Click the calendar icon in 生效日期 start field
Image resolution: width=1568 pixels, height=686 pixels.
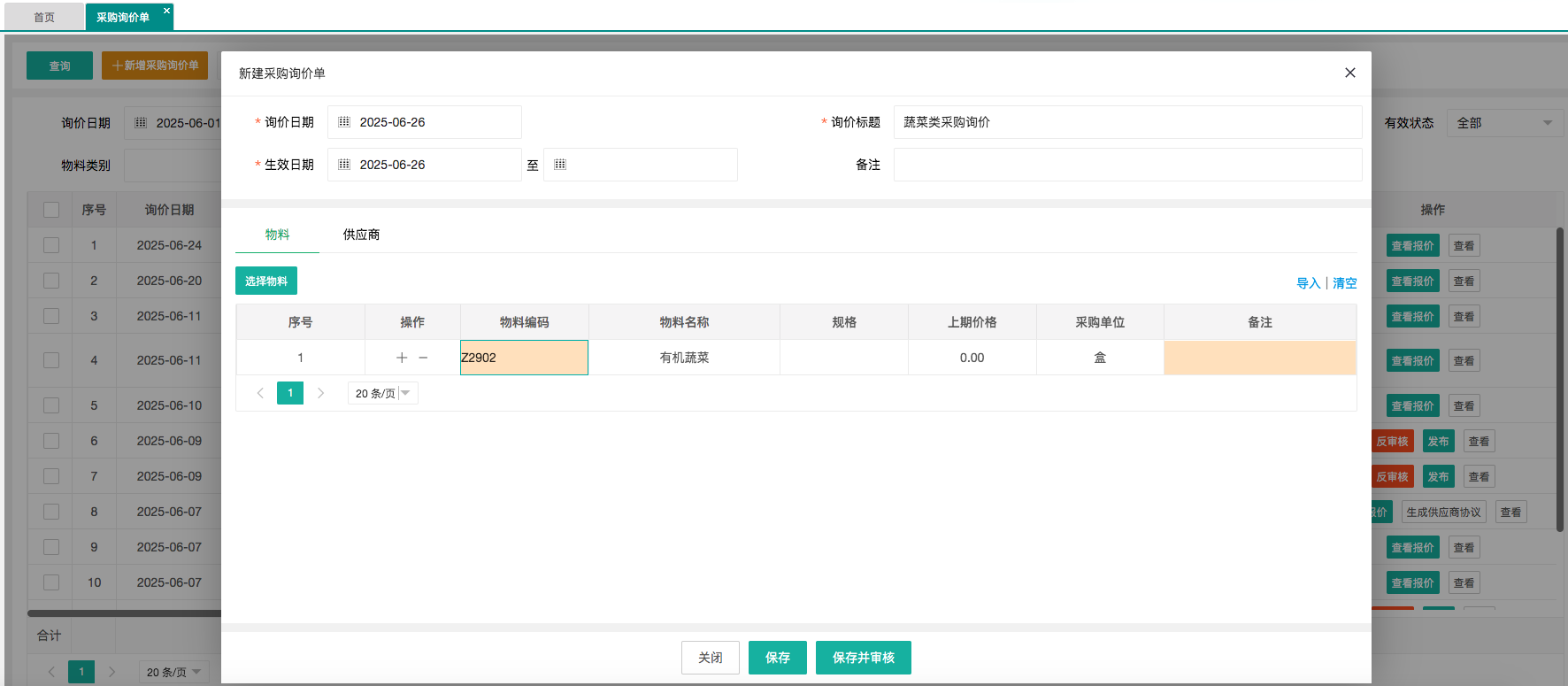[x=344, y=165]
